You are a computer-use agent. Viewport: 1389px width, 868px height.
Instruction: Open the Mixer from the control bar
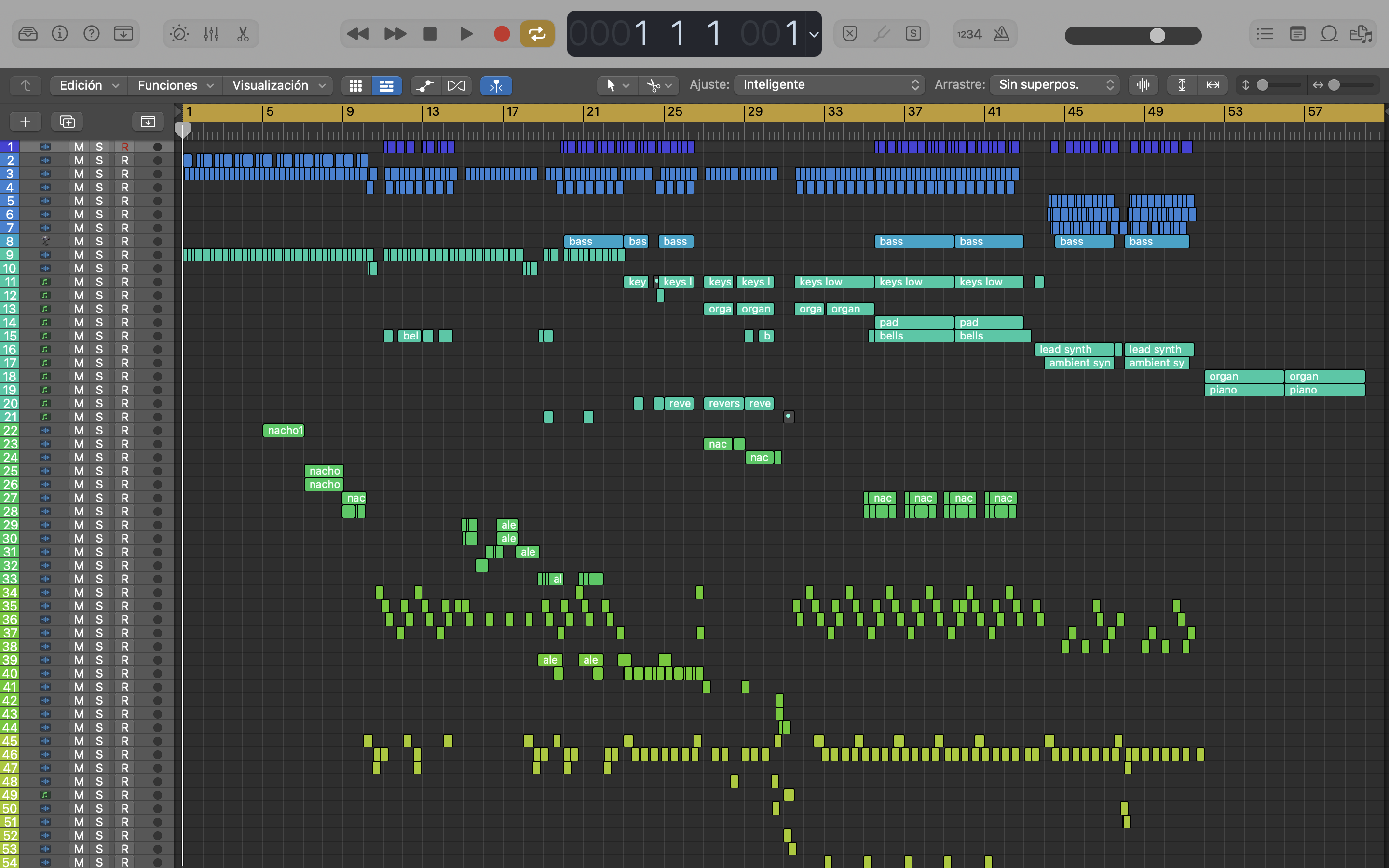[211, 34]
